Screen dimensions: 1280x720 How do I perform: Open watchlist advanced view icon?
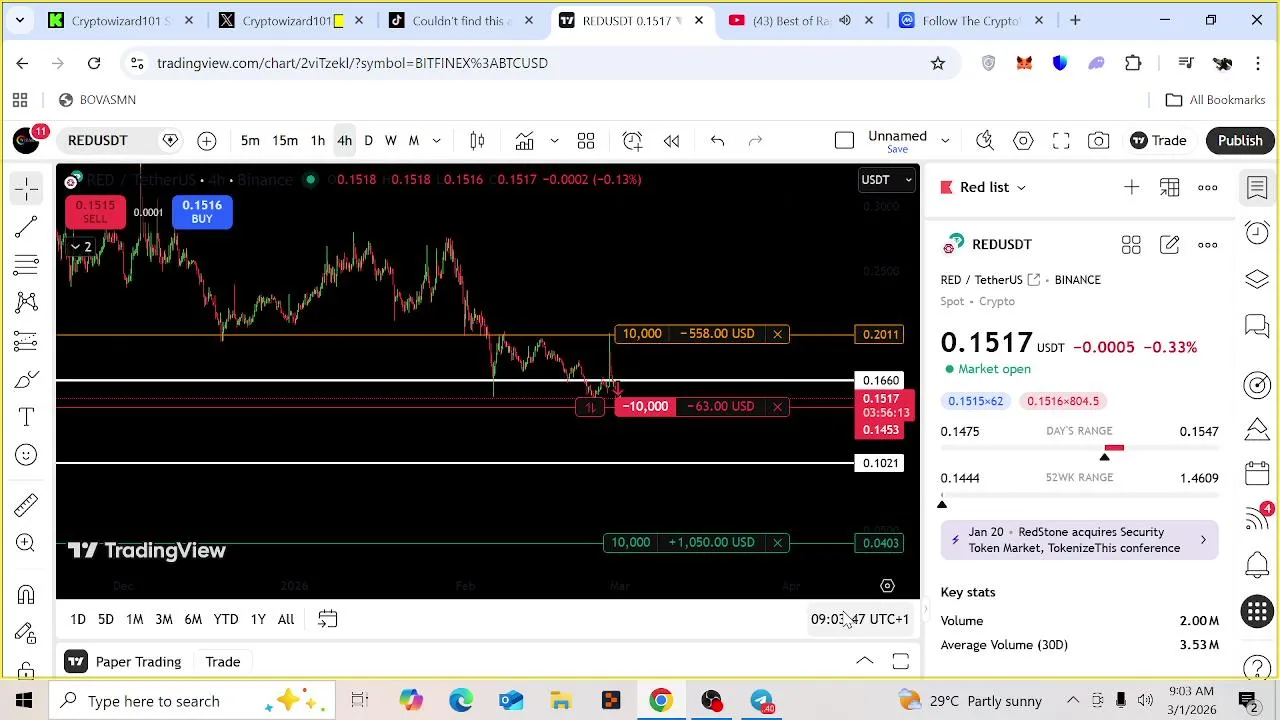(1169, 188)
